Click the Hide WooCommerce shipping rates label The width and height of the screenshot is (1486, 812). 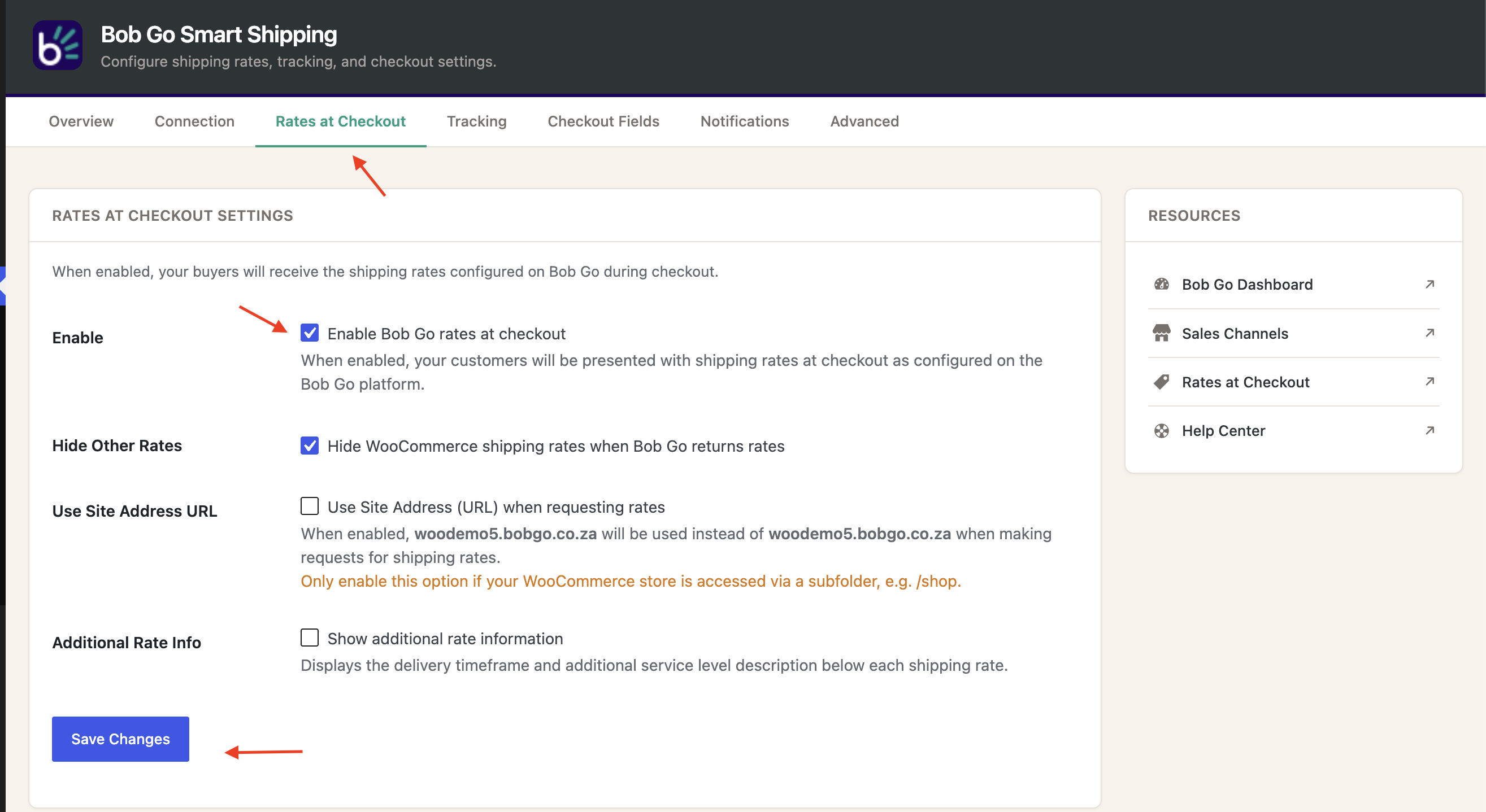click(x=556, y=446)
